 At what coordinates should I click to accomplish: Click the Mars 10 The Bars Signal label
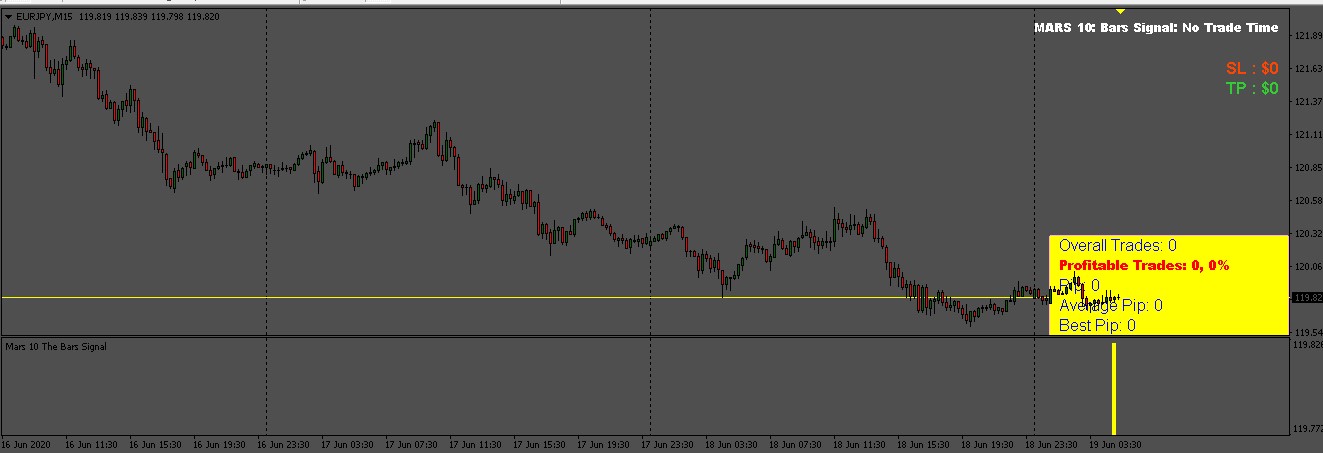pos(56,347)
